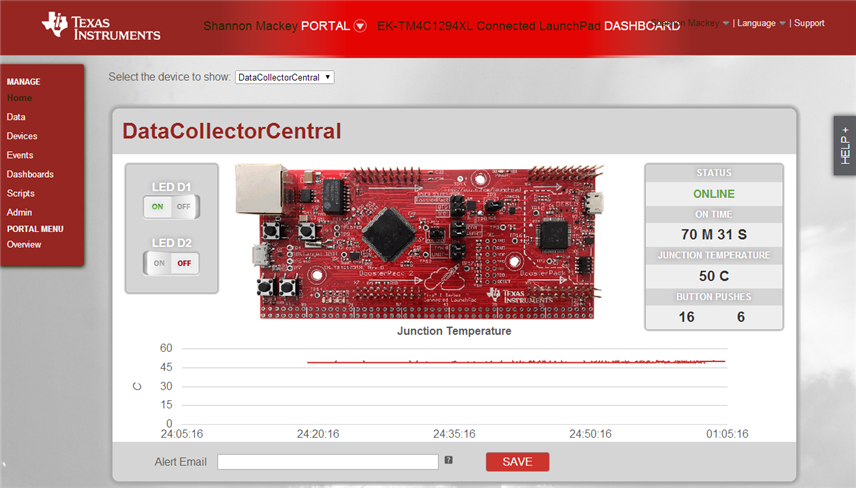Click button pushes count 16

[x=686, y=317]
